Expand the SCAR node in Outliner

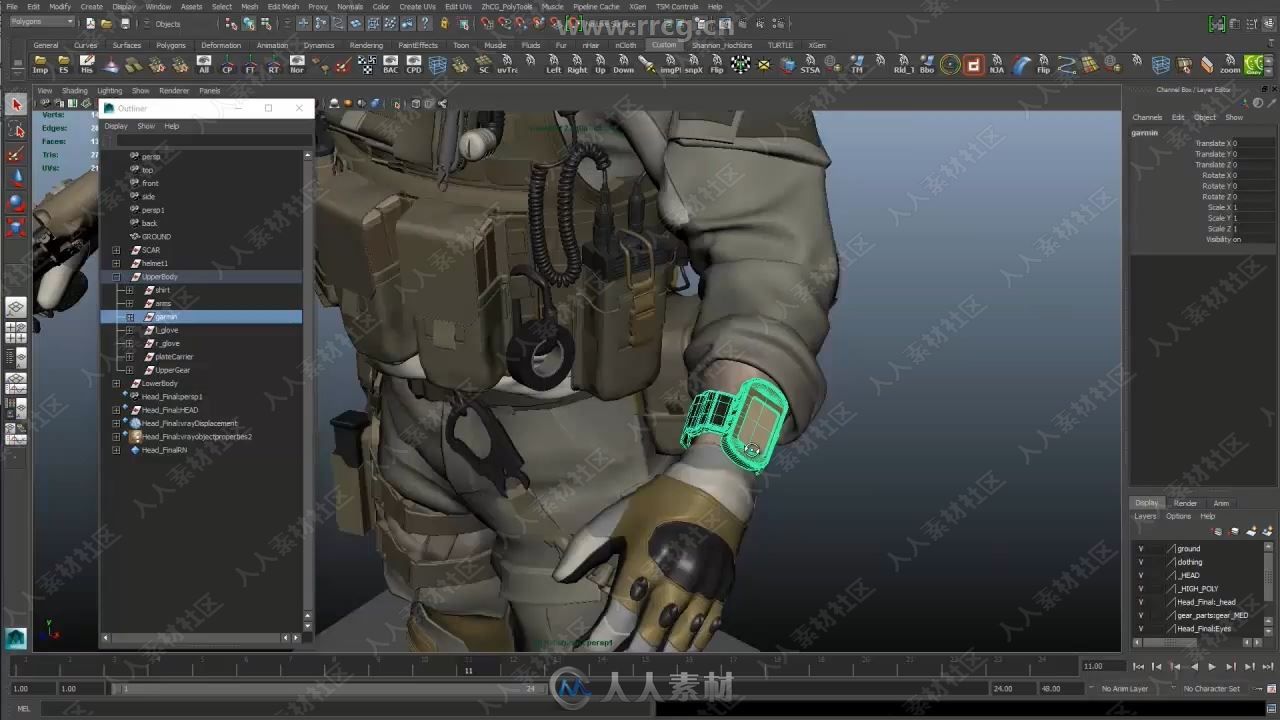pyautogui.click(x=116, y=250)
